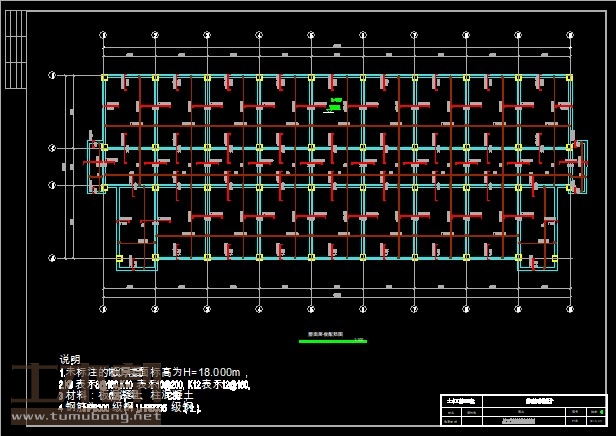Select the rightmost axis bubble in bottom row

(568, 305)
